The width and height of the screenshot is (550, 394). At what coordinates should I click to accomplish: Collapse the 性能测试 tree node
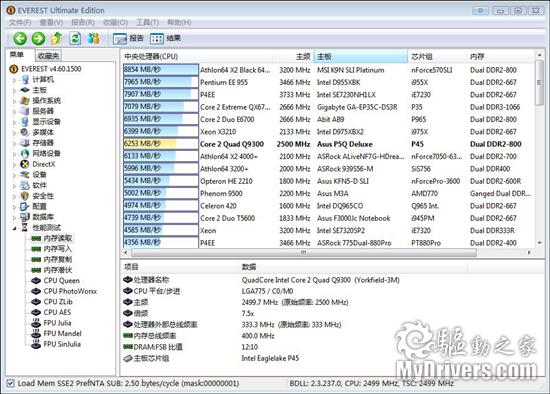14,228
